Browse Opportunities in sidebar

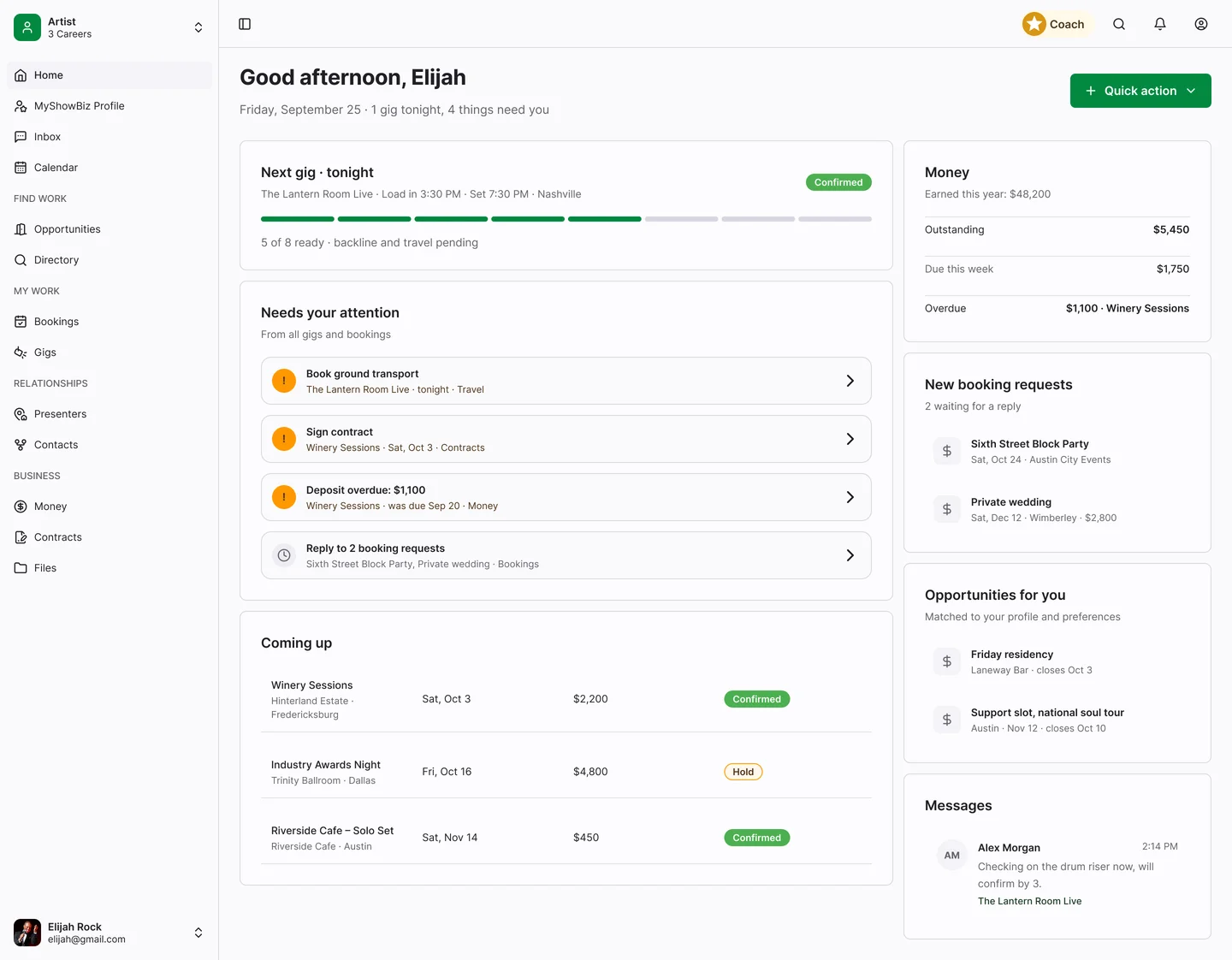click(110, 229)
